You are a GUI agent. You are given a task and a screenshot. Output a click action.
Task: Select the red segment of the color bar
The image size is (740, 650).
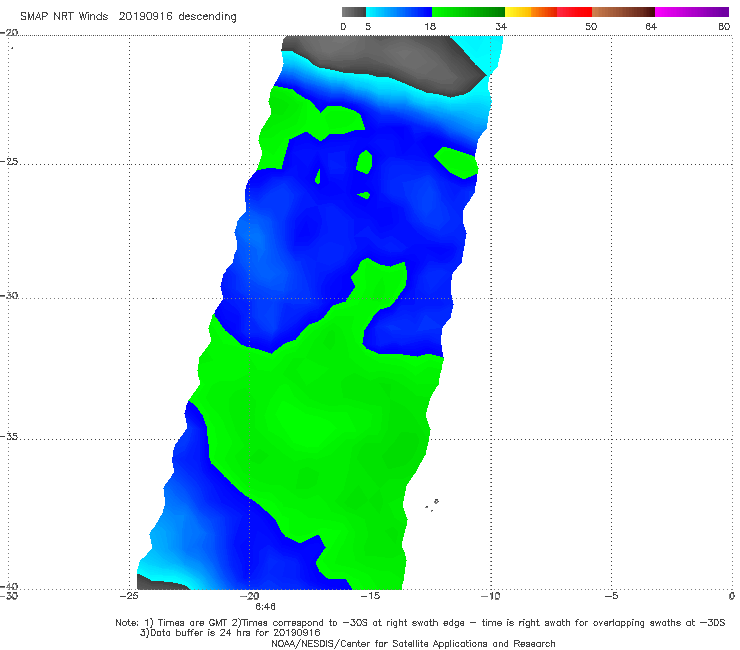point(574,12)
